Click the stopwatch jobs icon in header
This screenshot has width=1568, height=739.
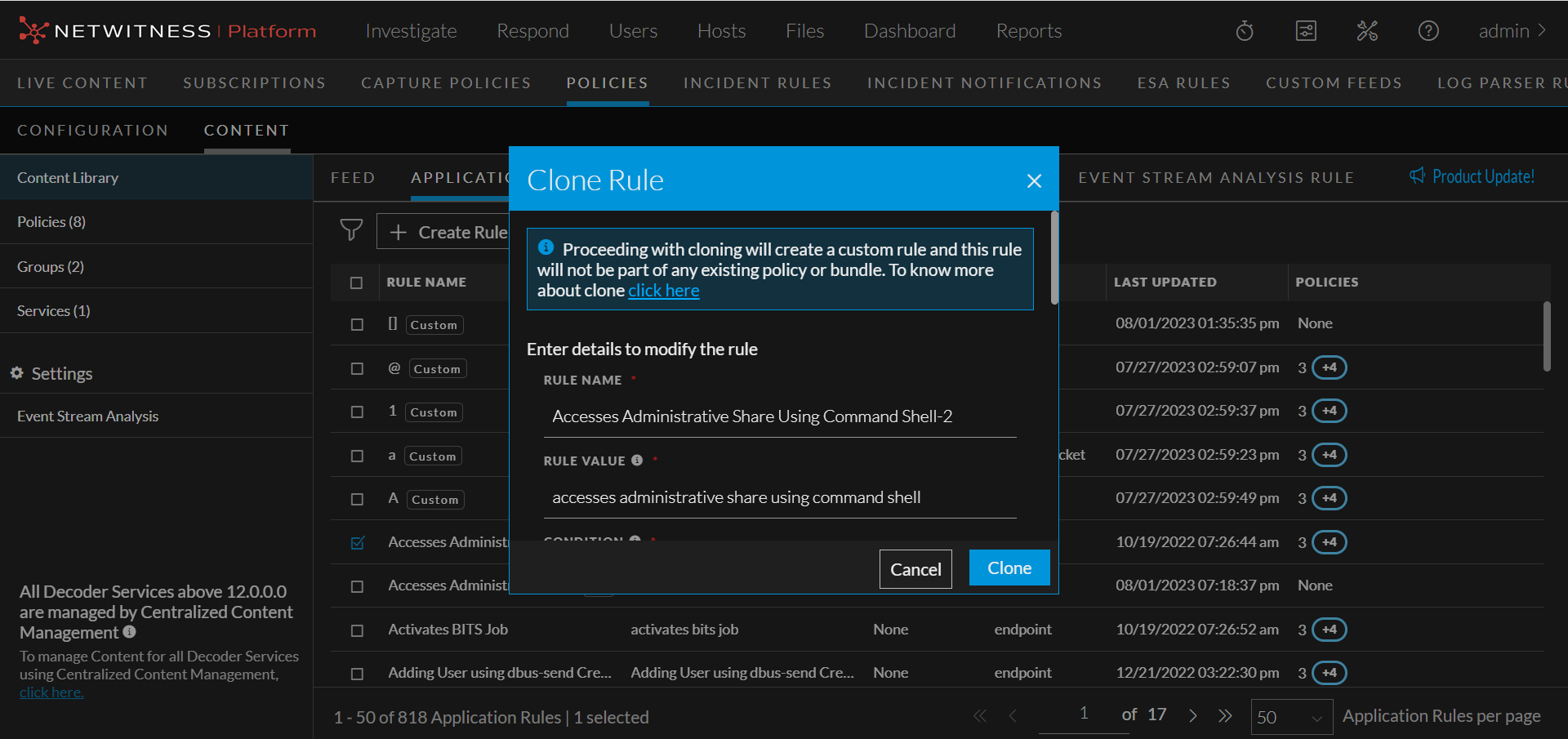tap(1244, 31)
